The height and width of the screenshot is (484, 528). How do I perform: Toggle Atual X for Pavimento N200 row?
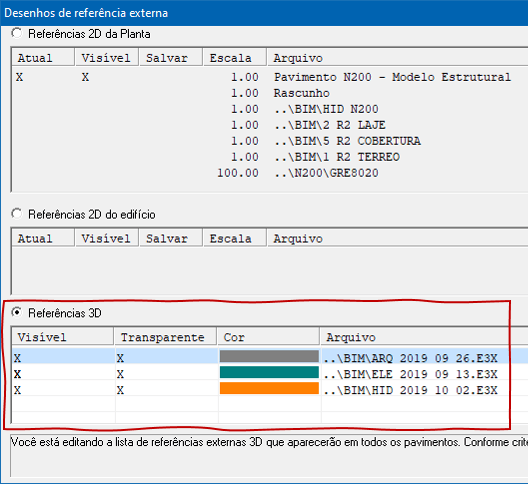click(20, 77)
